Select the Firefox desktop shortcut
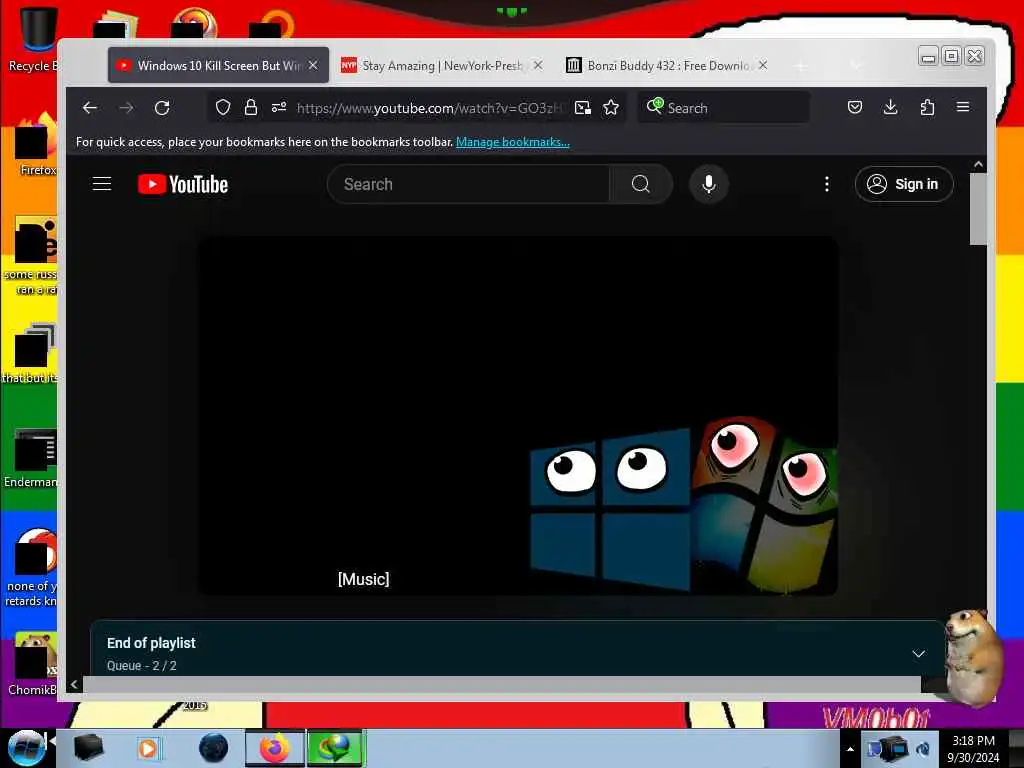 (37, 145)
